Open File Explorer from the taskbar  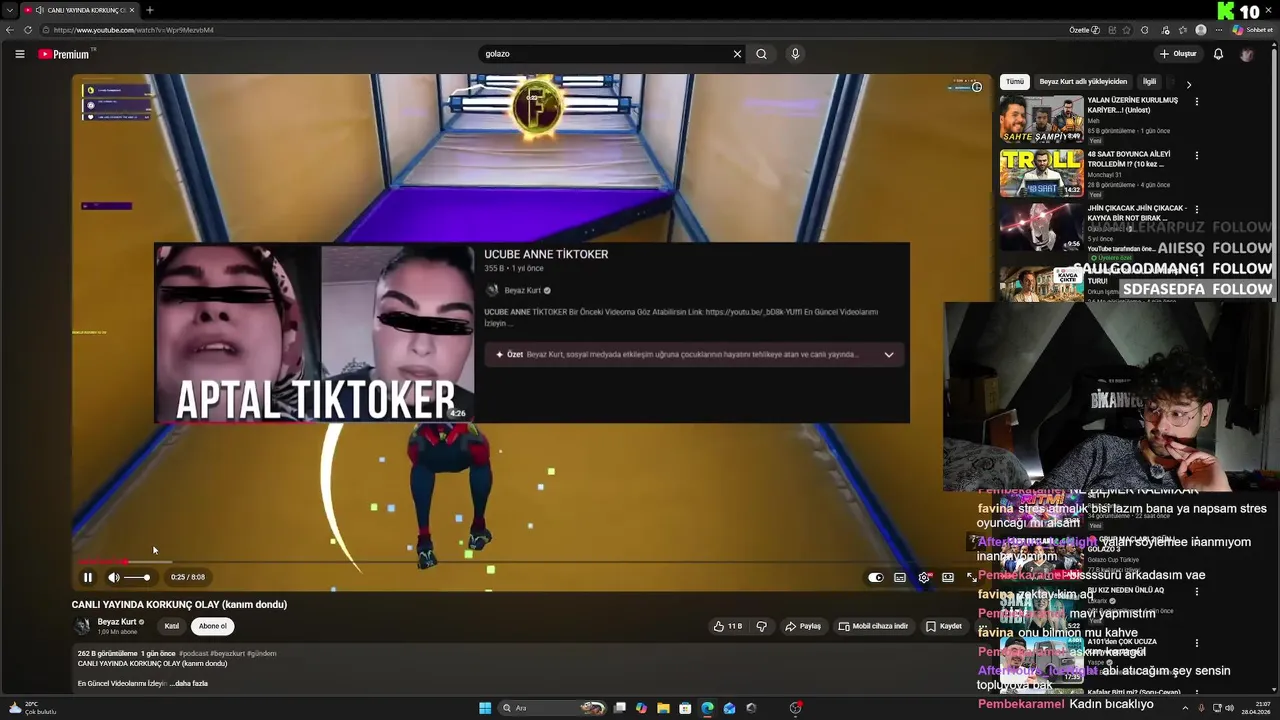663,708
